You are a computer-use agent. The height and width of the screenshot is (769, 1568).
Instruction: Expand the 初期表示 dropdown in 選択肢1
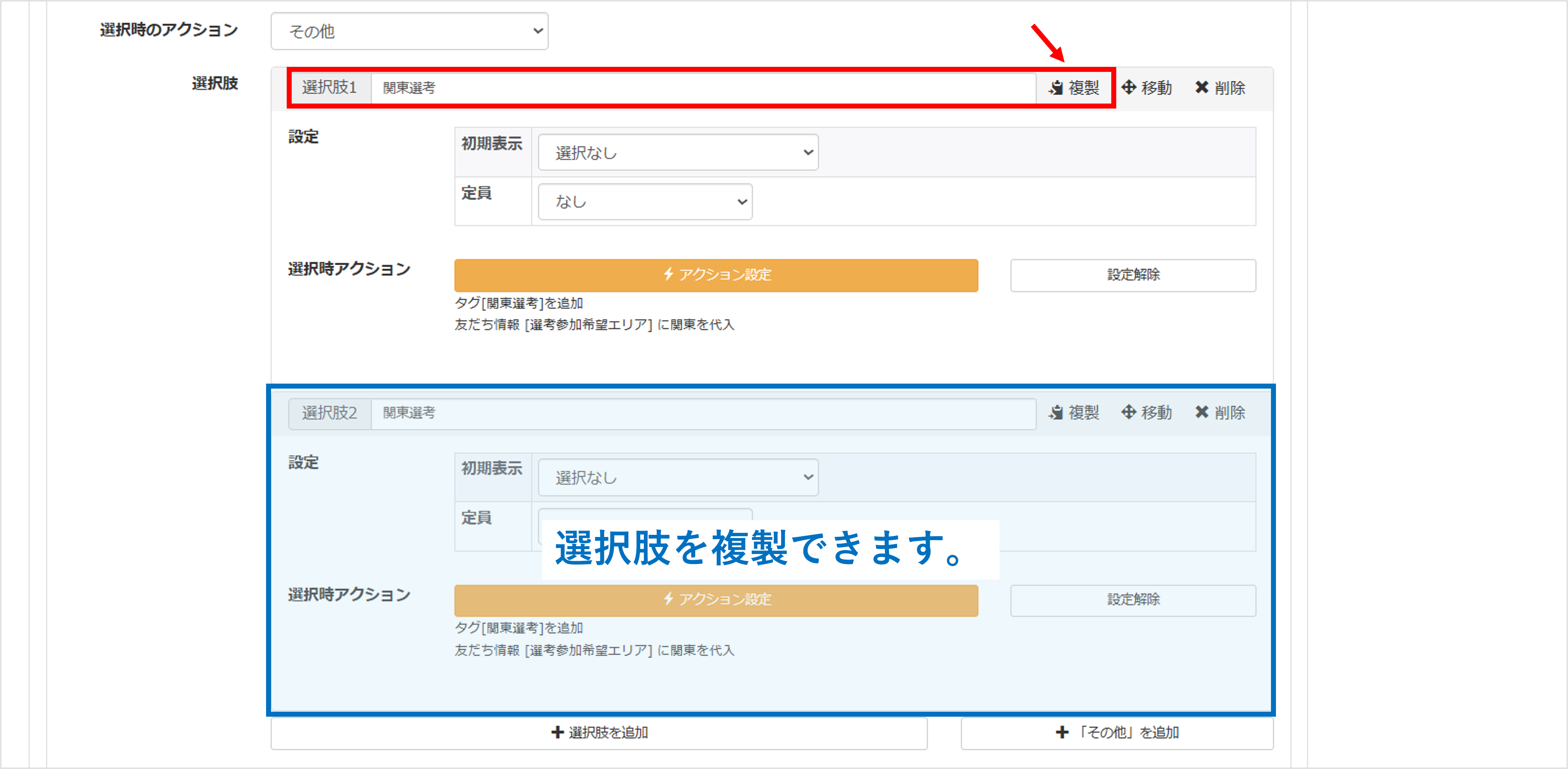[x=678, y=153]
